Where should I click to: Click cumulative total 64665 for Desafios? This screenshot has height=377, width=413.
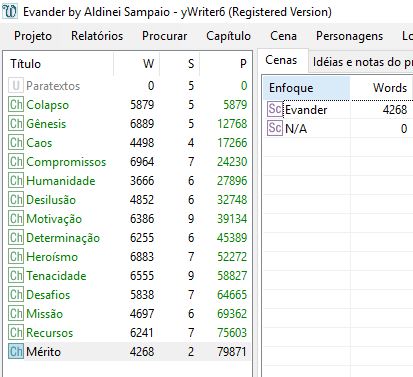[232, 295]
